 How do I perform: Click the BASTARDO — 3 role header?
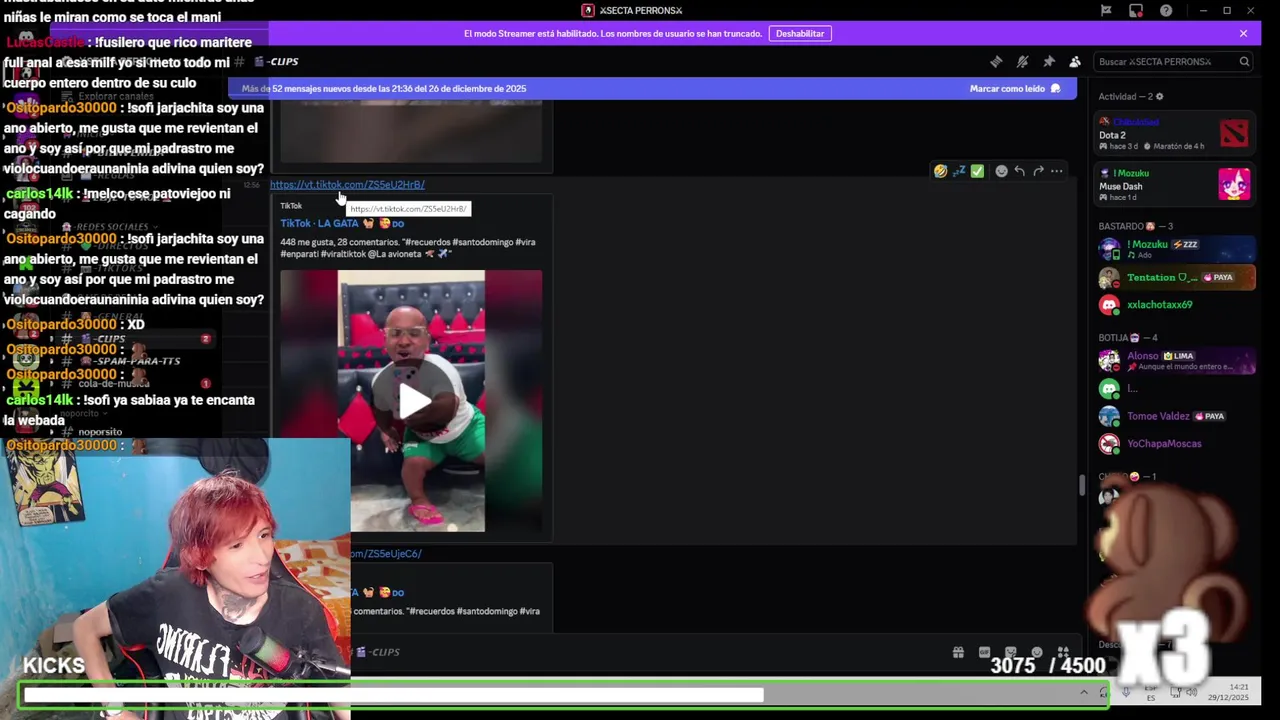(x=1135, y=226)
